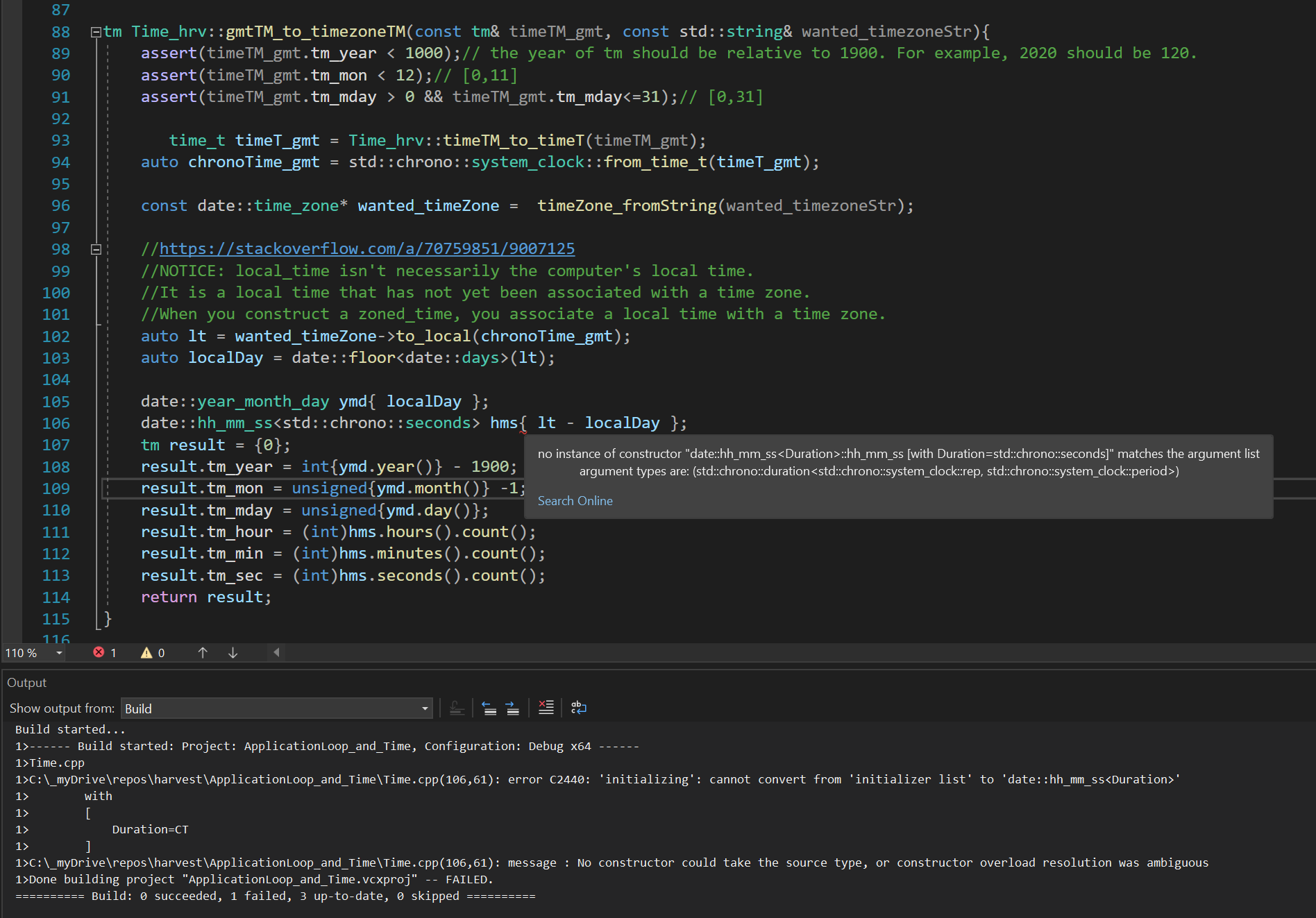The image size is (1316, 918).
Task: Open the stackoverflow.com link in the comment
Action: (367, 248)
